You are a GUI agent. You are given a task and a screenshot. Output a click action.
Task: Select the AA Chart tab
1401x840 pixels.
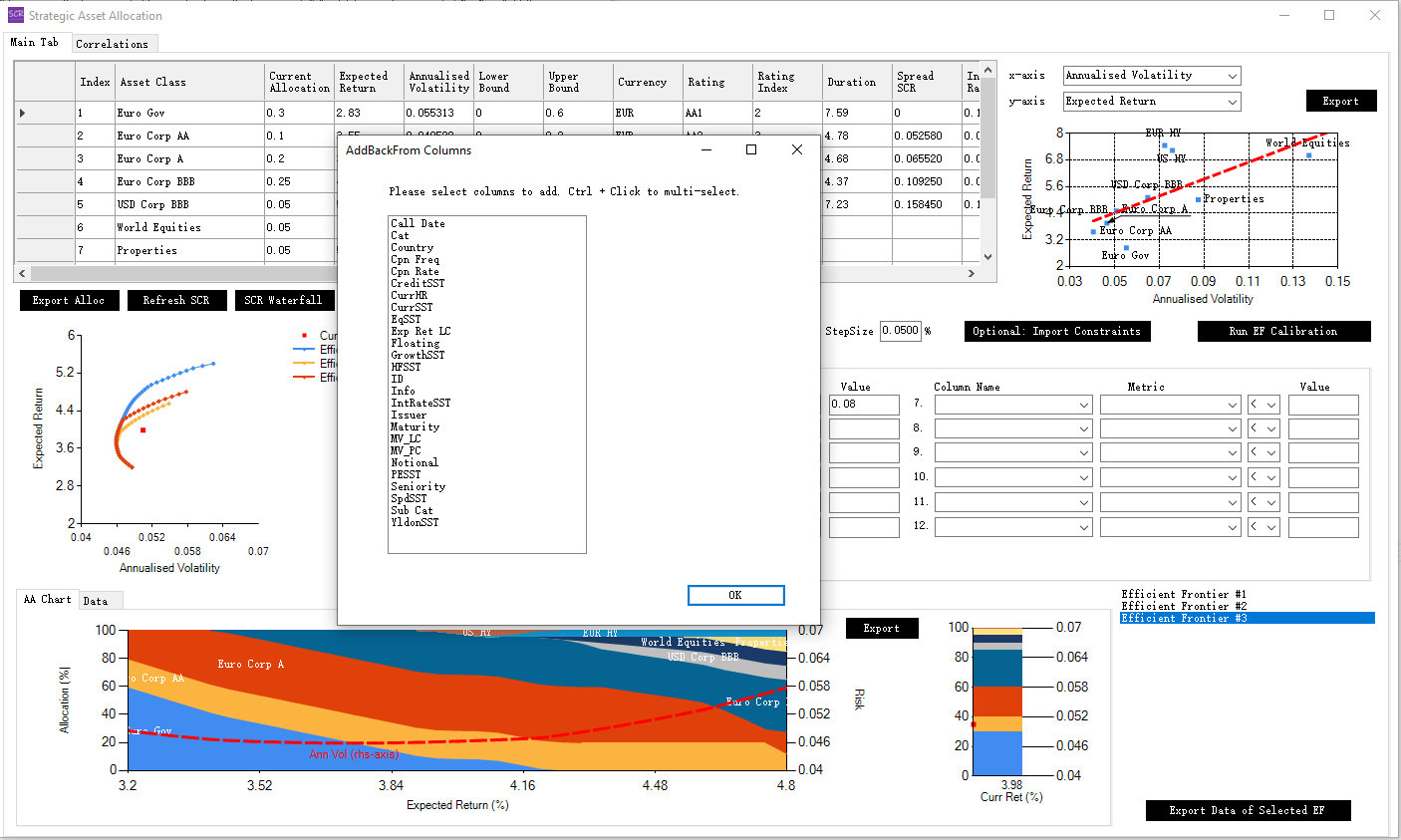click(46, 600)
